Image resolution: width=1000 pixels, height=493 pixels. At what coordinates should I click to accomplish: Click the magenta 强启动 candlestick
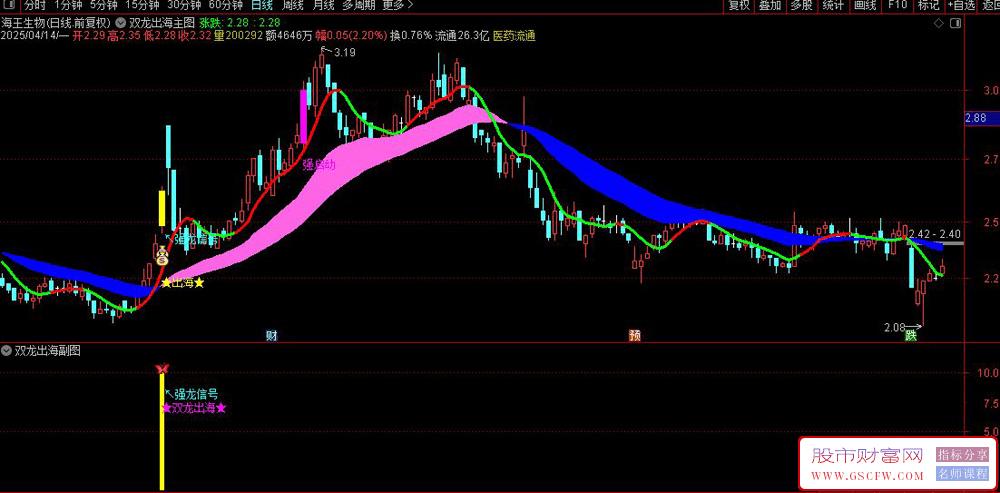coord(304,116)
